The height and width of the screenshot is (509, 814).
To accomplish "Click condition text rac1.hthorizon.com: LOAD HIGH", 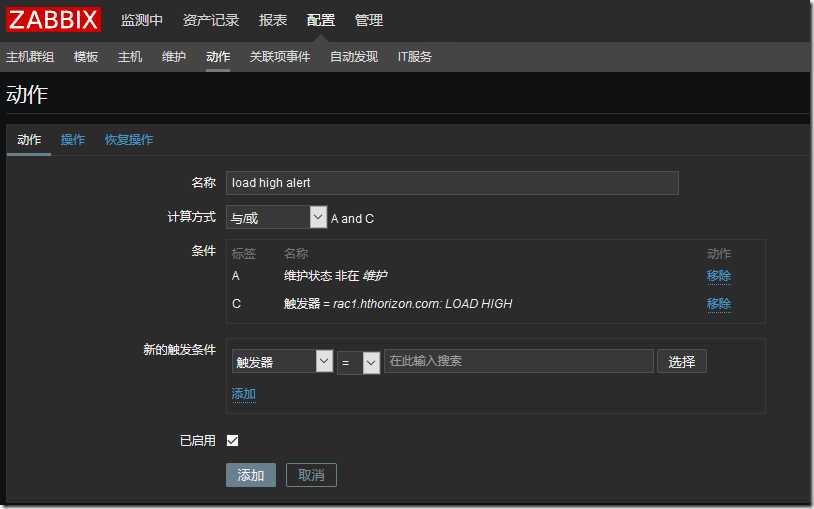I will point(422,304).
